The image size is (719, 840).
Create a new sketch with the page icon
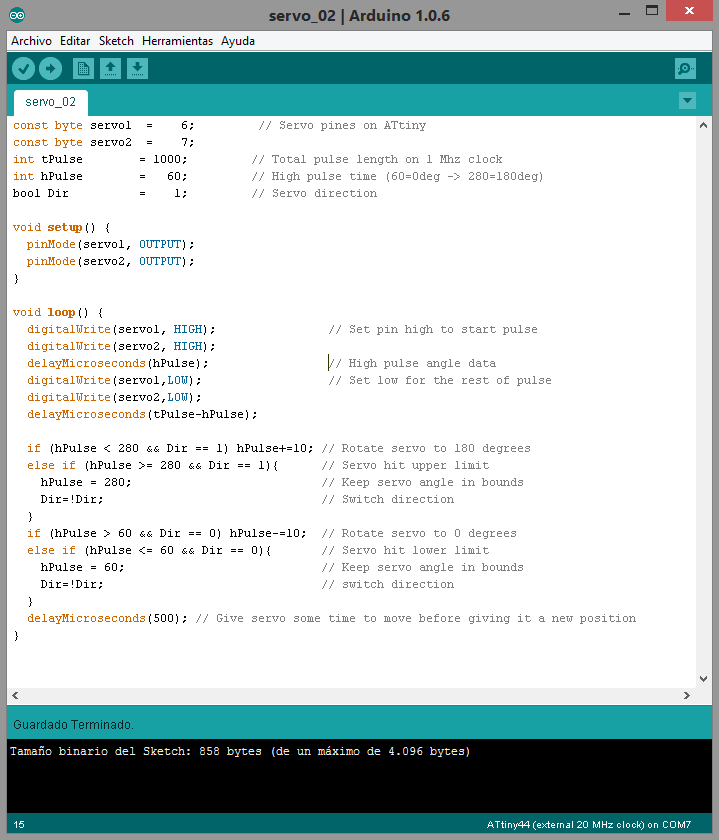point(83,69)
